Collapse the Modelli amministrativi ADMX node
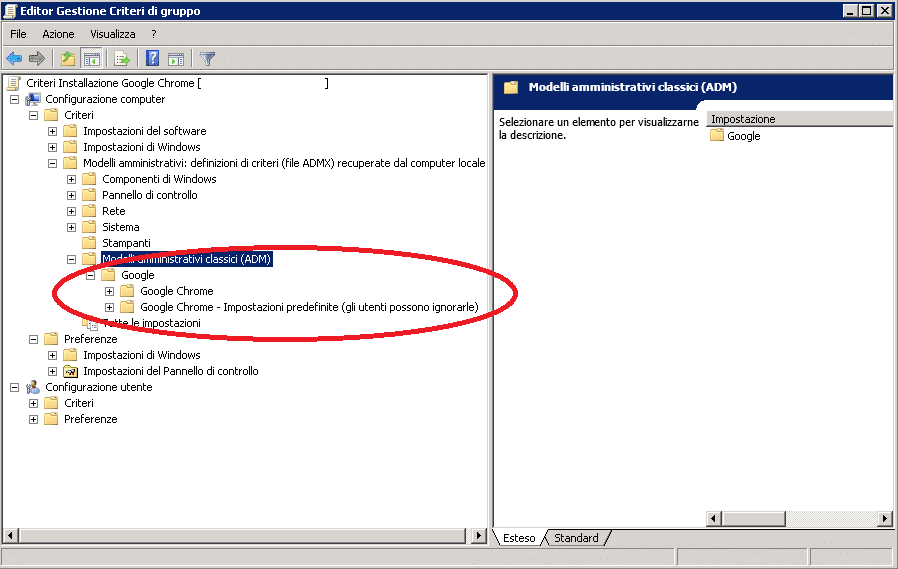This screenshot has width=898, height=569. (53, 164)
